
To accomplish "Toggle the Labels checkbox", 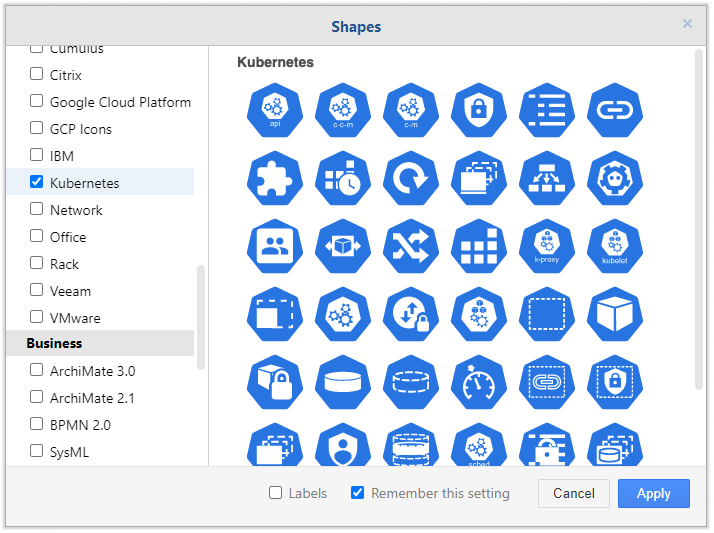I will (x=275, y=492).
